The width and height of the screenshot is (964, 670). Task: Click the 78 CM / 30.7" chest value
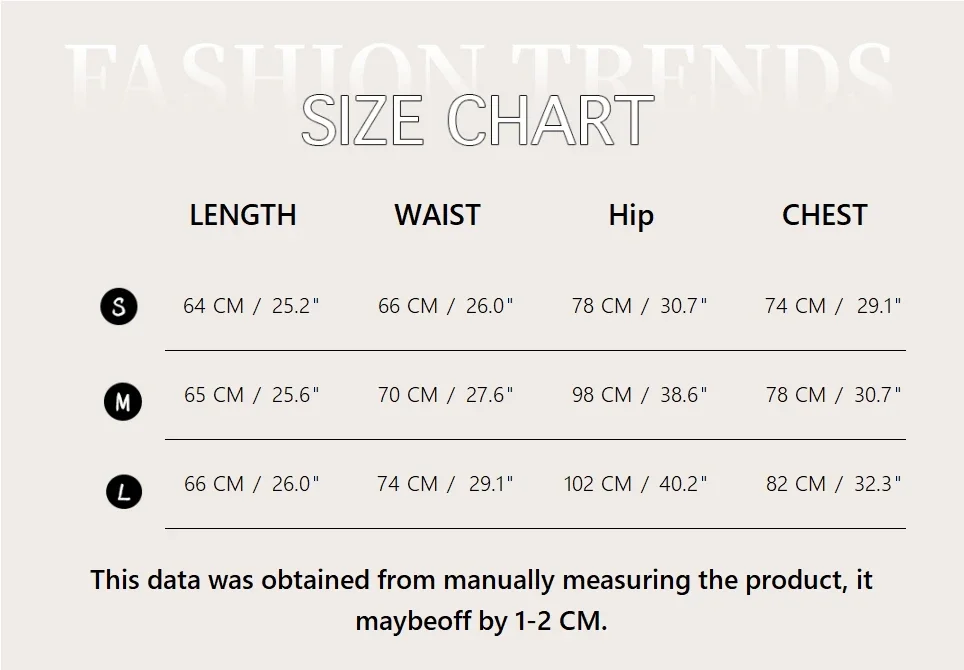coord(833,395)
